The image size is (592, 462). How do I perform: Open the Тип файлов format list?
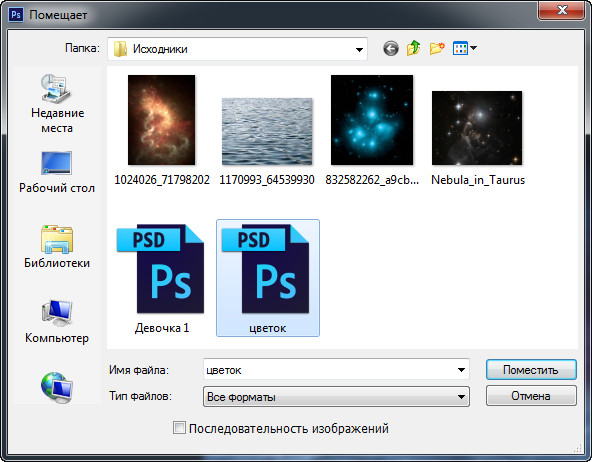[x=336, y=396]
